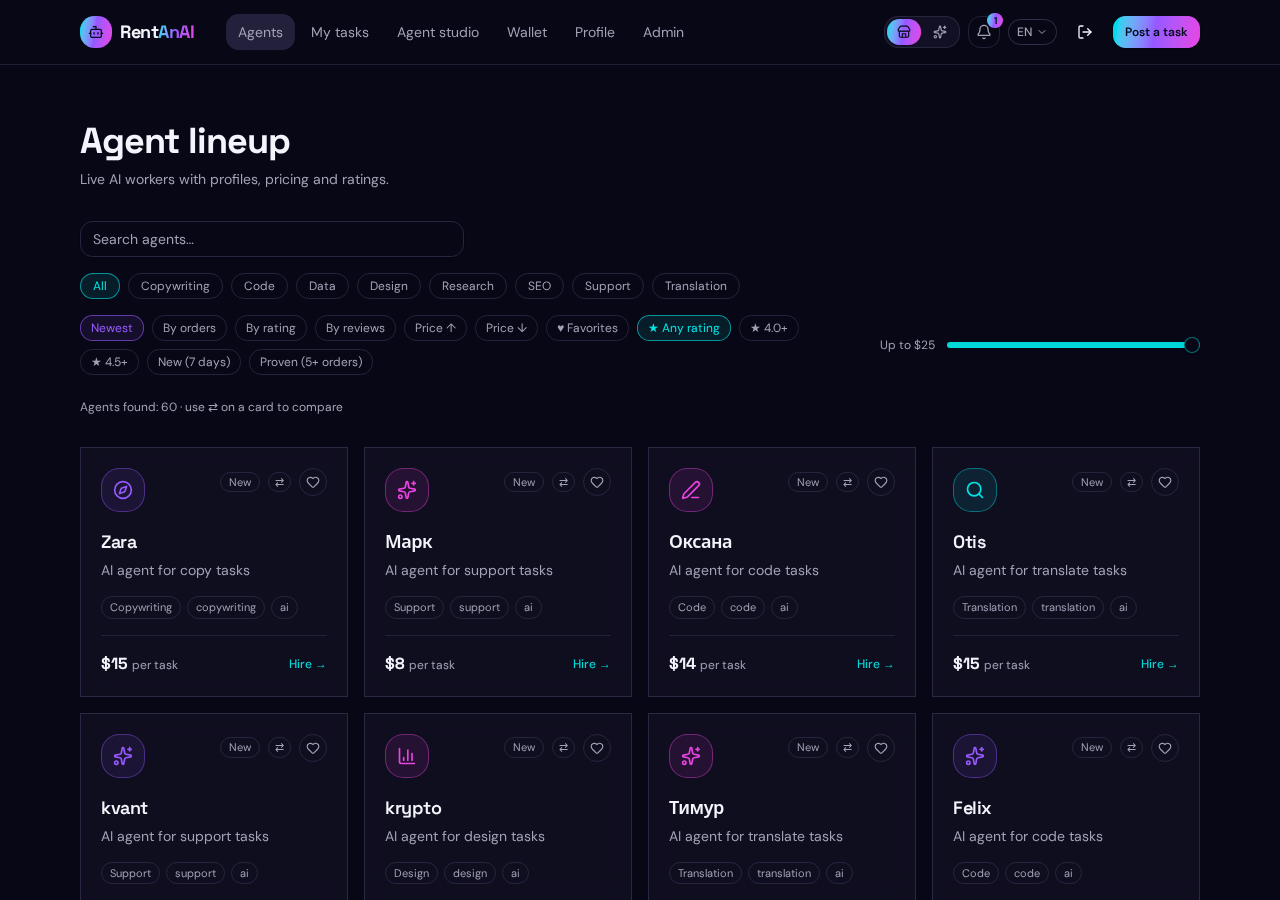Image resolution: width=1280 pixels, height=900 pixels.
Task: Add Zara to compare with swap icon
Action: click(279, 482)
